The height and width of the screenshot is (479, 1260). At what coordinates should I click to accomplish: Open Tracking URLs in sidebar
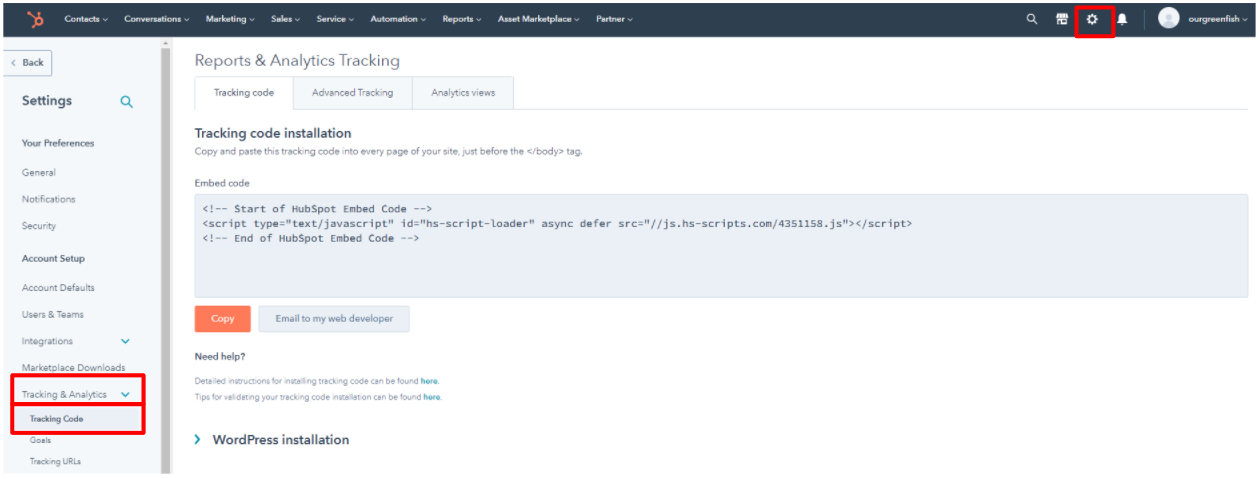click(55, 461)
